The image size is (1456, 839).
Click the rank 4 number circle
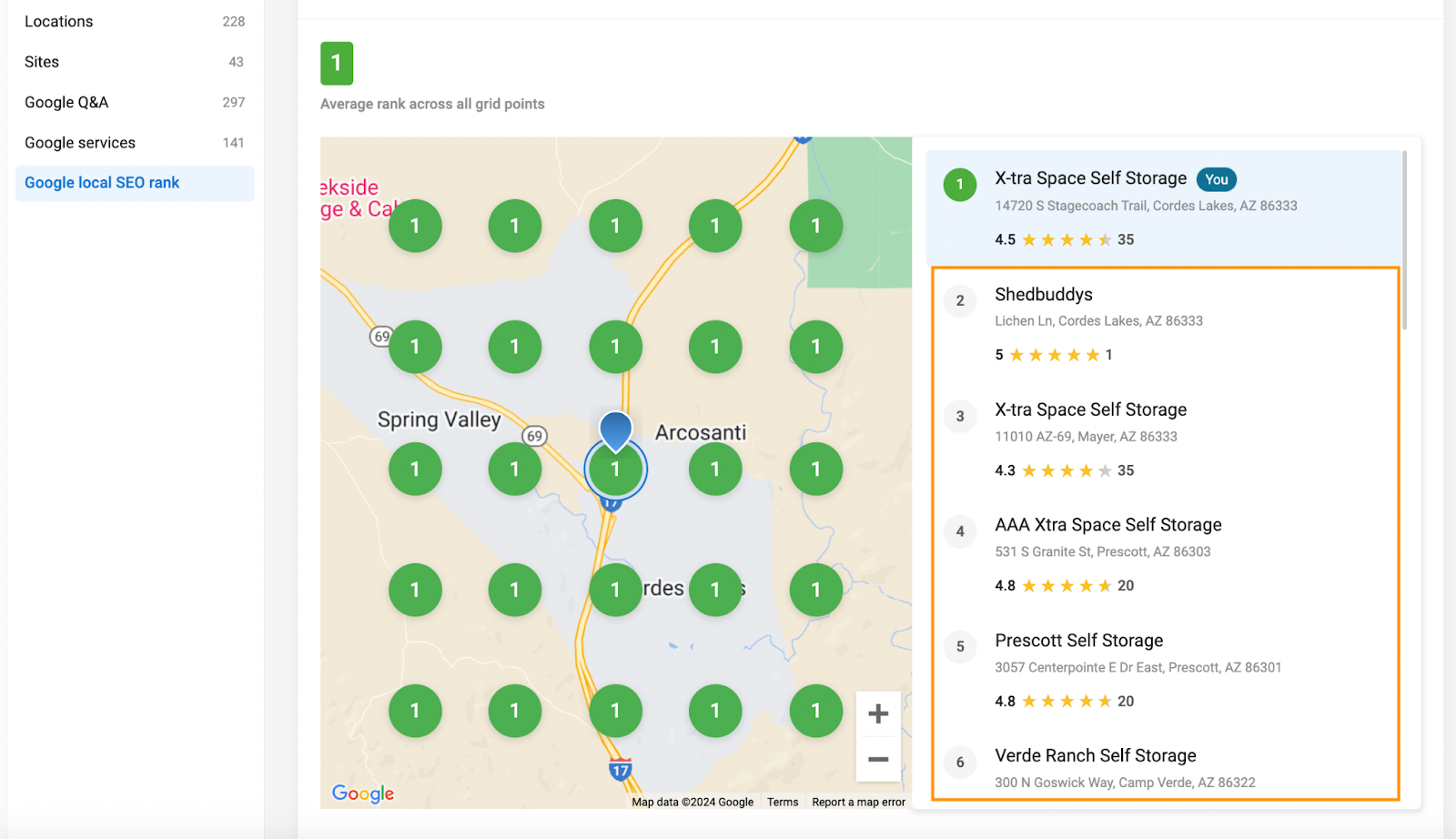960,531
